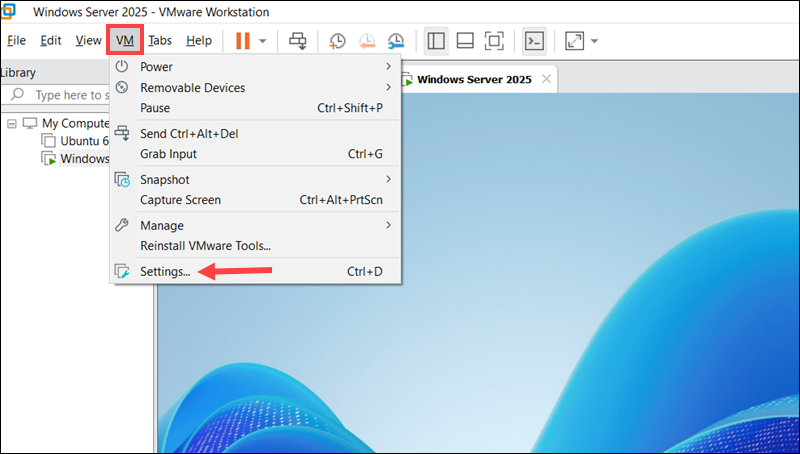The height and width of the screenshot is (454, 800).
Task: Click Send Ctrl+Alt+Del toolbar icon
Action: pyautogui.click(x=297, y=41)
